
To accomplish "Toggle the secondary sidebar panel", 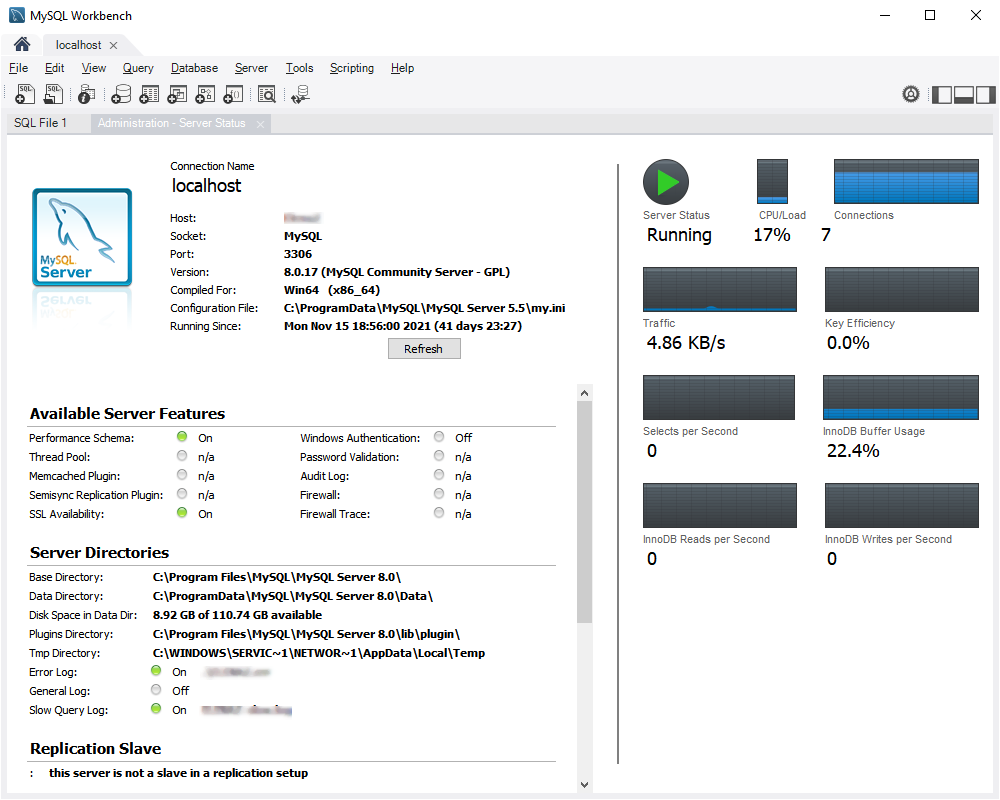I will (985, 93).
